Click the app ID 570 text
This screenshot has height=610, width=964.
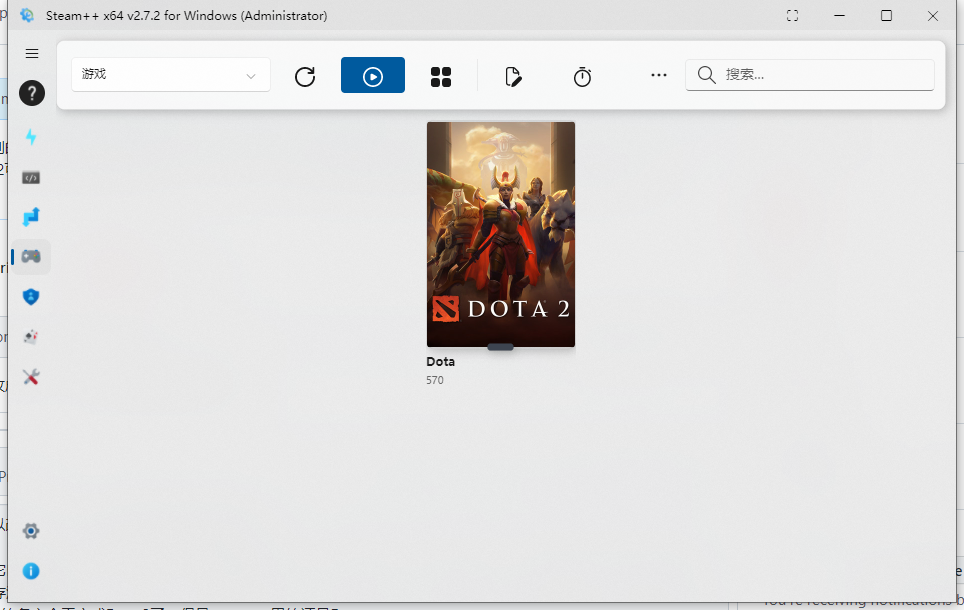tap(435, 380)
